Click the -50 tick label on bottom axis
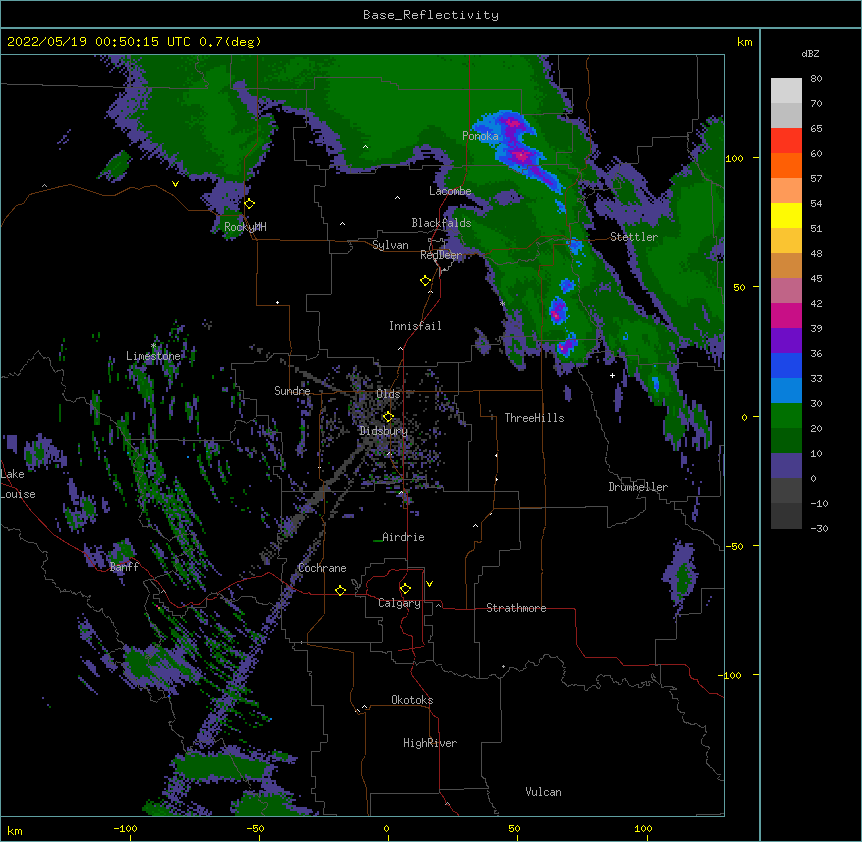 [x=255, y=828]
